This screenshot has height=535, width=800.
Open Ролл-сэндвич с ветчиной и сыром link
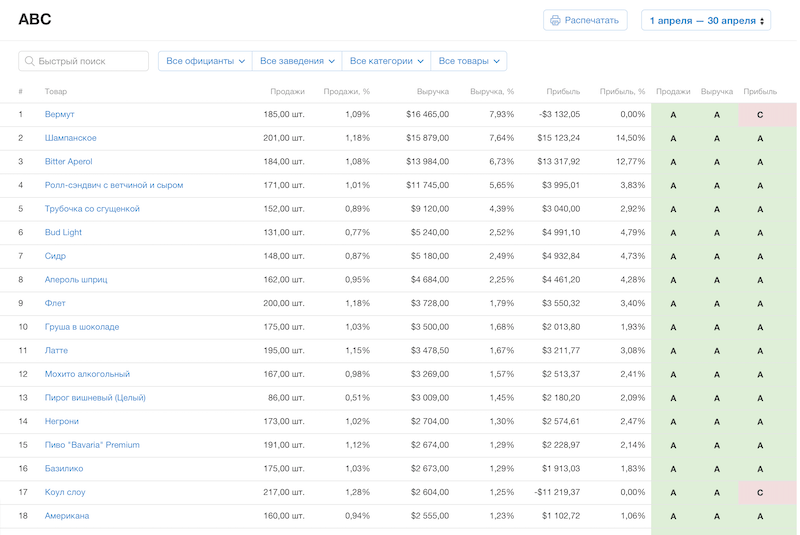pos(114,185)
